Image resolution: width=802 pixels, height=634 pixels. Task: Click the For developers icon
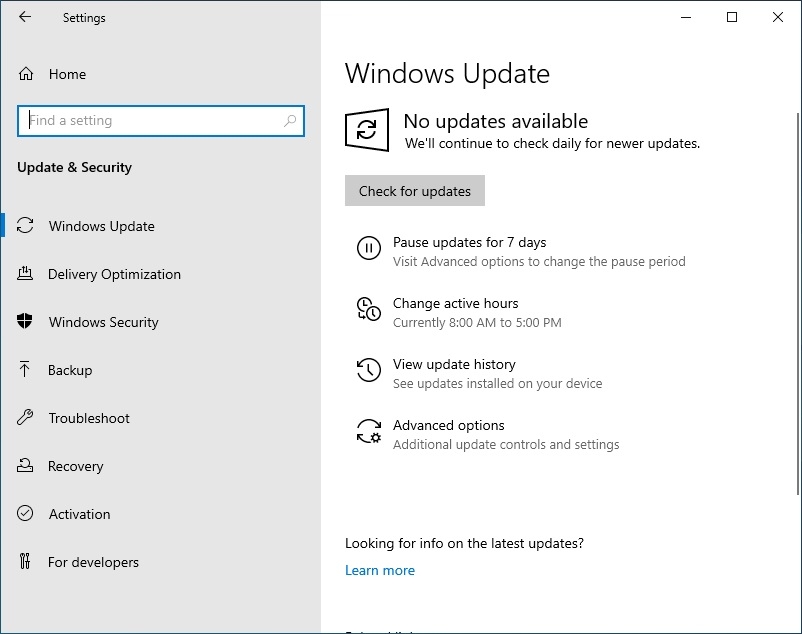(26, 562)
